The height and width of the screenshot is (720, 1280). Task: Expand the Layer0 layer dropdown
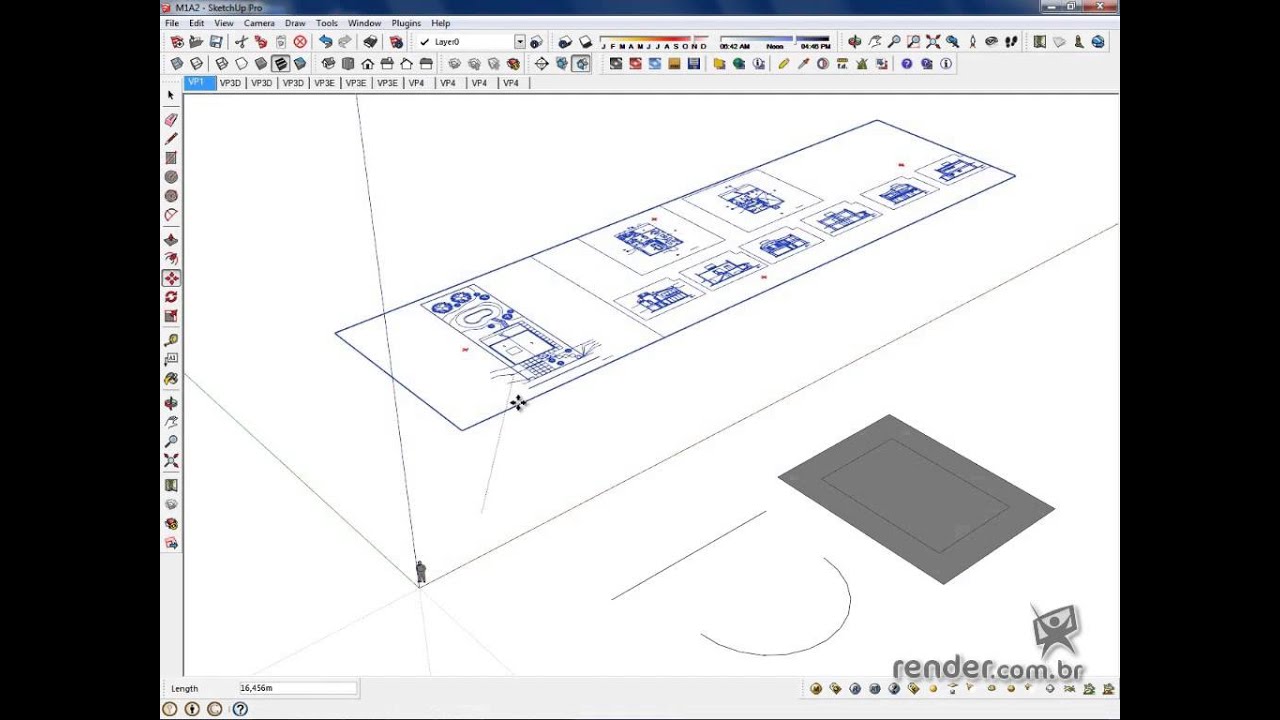point(520,42)
